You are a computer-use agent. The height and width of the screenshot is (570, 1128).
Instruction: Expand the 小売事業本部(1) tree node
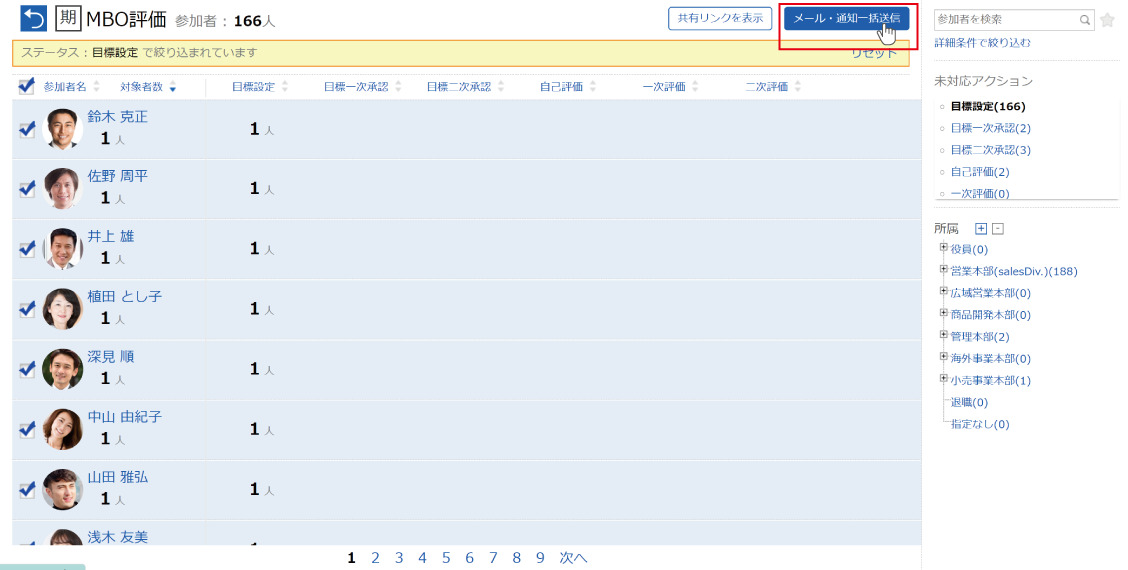(x=944, y=378)
